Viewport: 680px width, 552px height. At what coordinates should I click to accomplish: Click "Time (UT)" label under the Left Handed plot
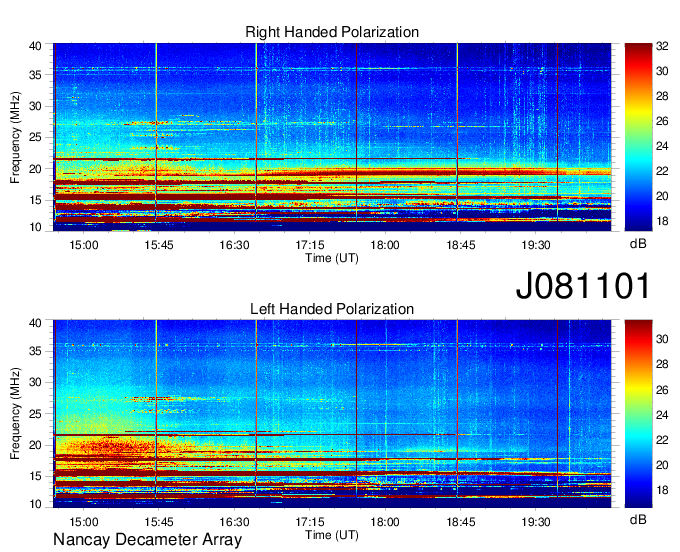[332, 535]
